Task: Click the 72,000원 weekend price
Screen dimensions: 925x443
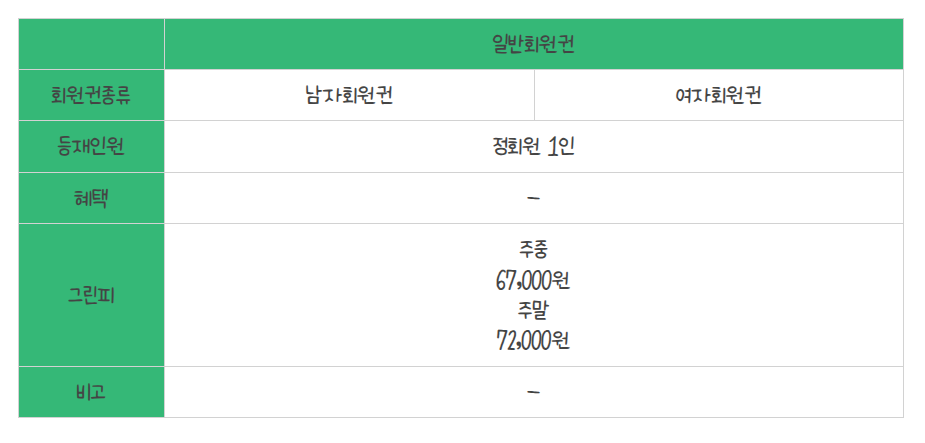Action: coord(533,340)
